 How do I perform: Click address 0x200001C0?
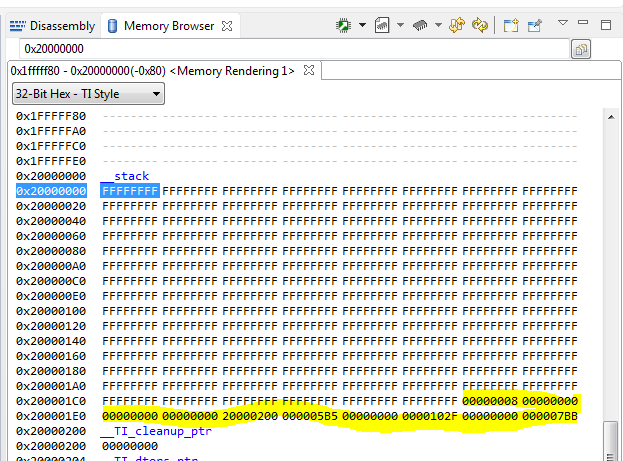51,401
